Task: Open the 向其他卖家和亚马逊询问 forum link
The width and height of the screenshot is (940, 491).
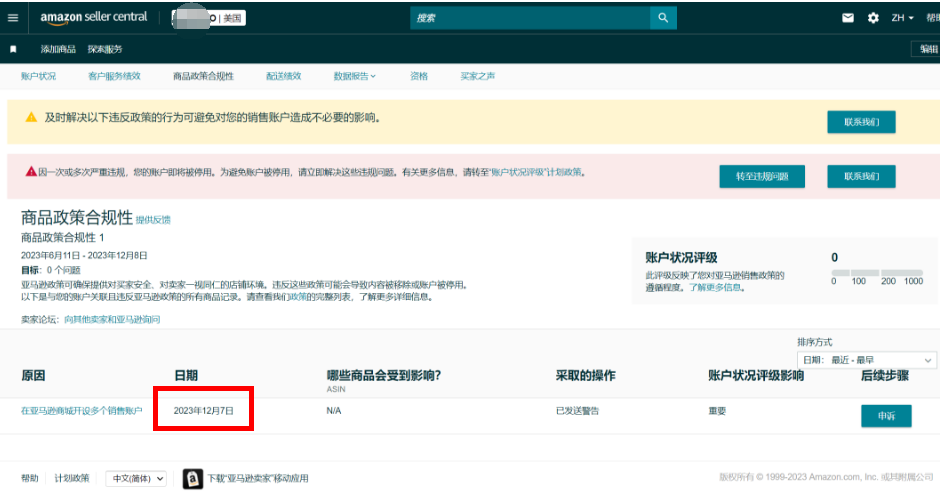Action: pos(112,320)
